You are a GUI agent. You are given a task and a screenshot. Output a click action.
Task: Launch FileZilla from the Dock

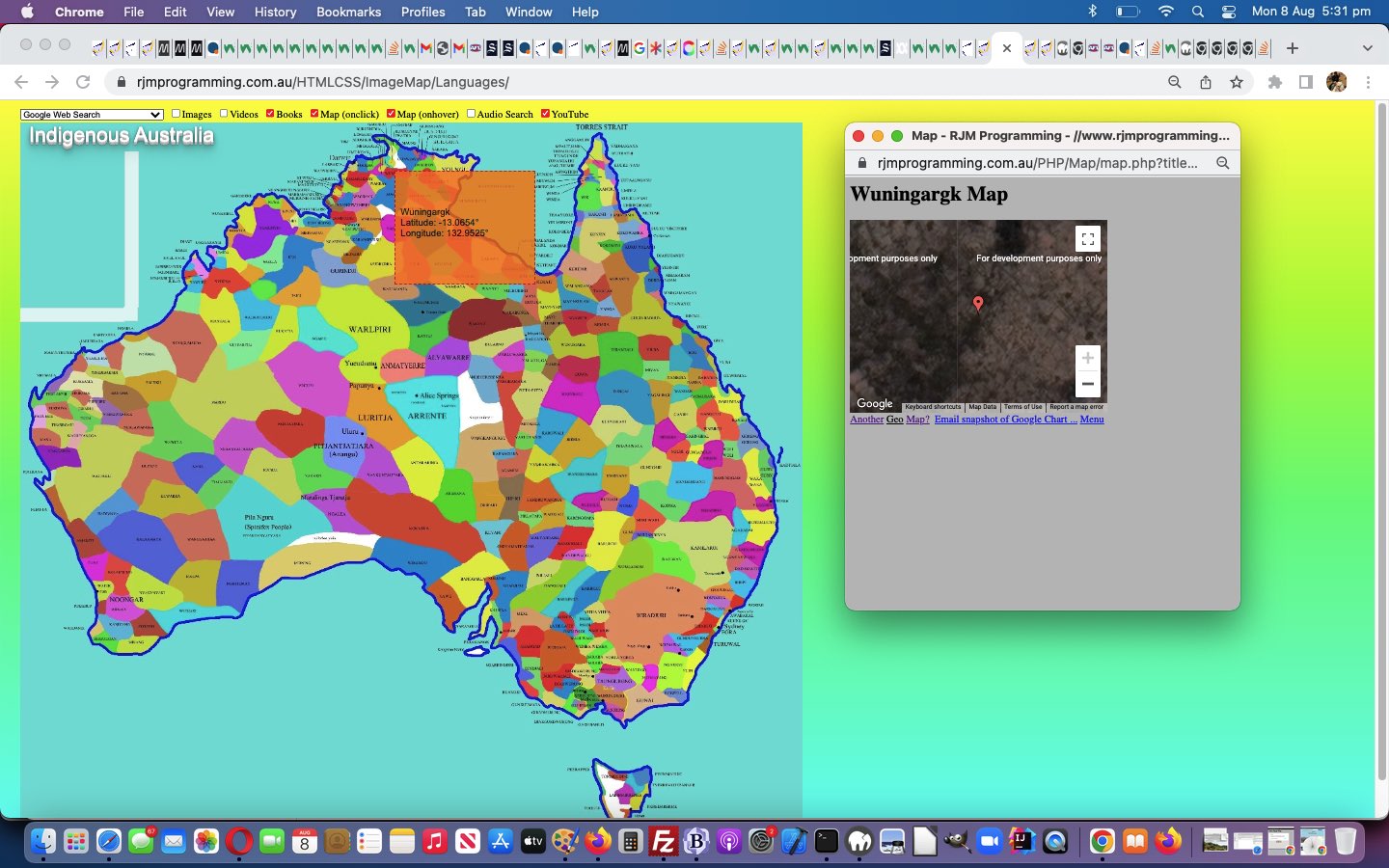tap(663, 841)
